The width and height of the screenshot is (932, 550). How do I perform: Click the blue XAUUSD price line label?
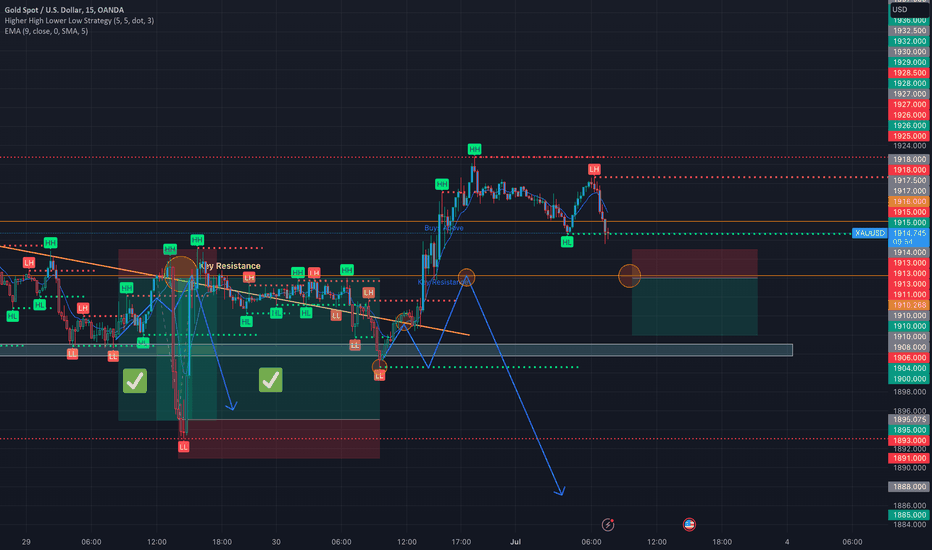pyautogui.click(x=870, y=233)
